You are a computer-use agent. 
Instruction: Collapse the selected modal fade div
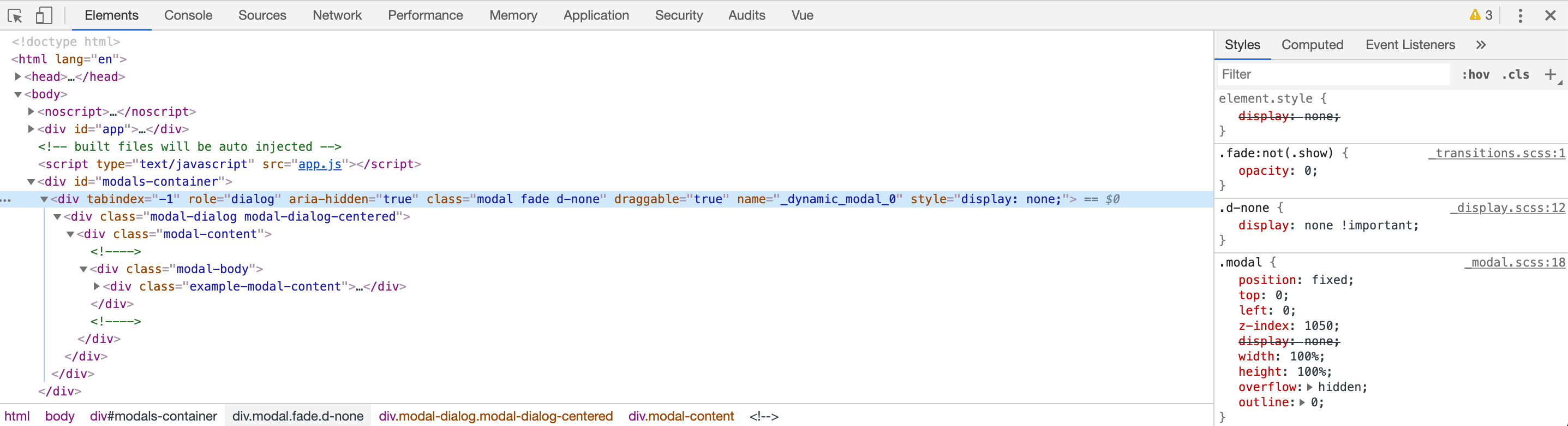44,199
